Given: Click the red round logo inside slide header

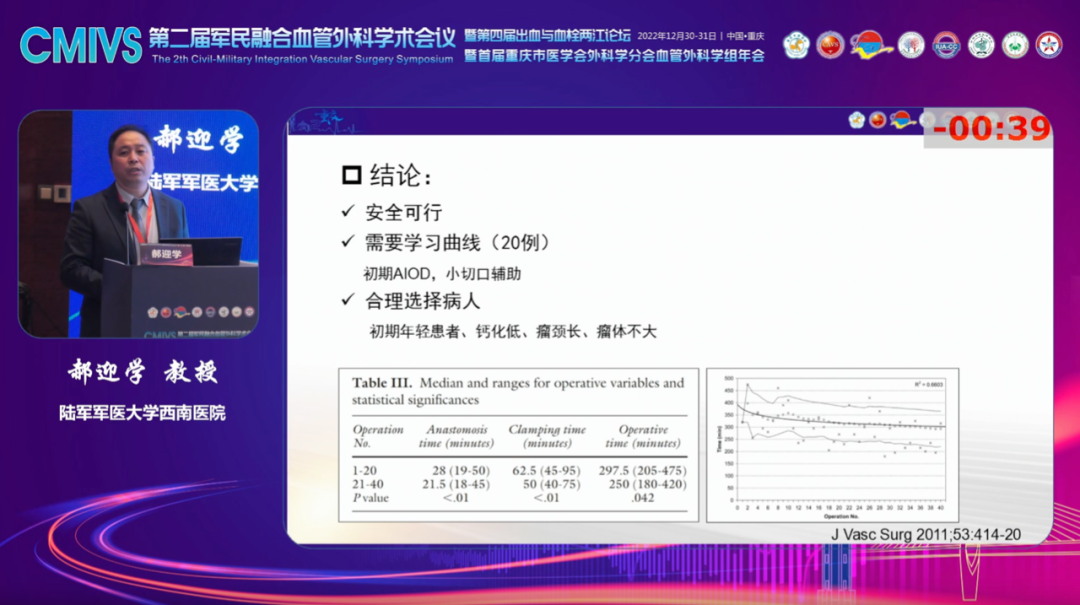Looking at the screenshot, I should (x=878, y=121).
